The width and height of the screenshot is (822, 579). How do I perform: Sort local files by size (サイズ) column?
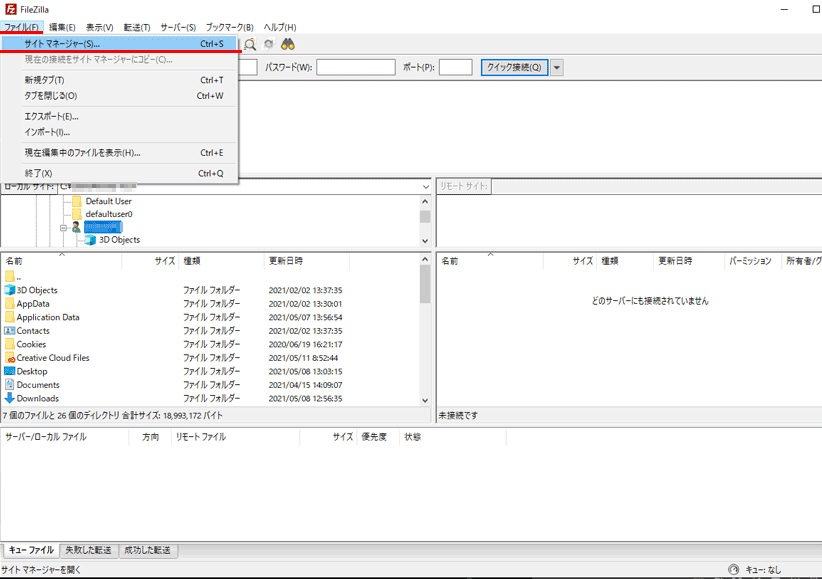pyautogui.click(x=150, y=261)
